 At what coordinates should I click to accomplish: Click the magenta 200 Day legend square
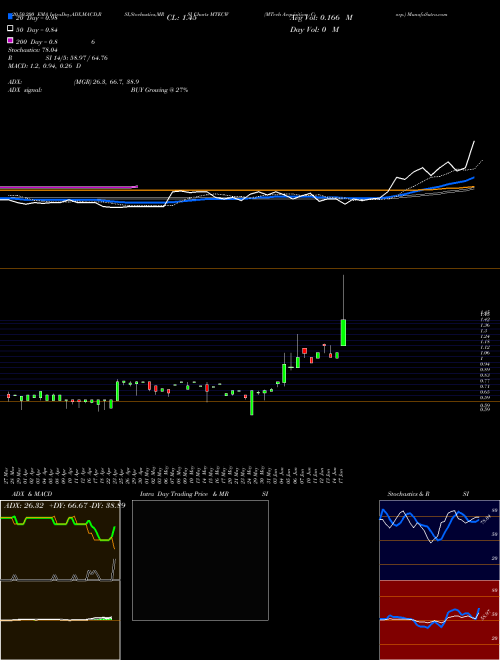click(x=10, y=40)
